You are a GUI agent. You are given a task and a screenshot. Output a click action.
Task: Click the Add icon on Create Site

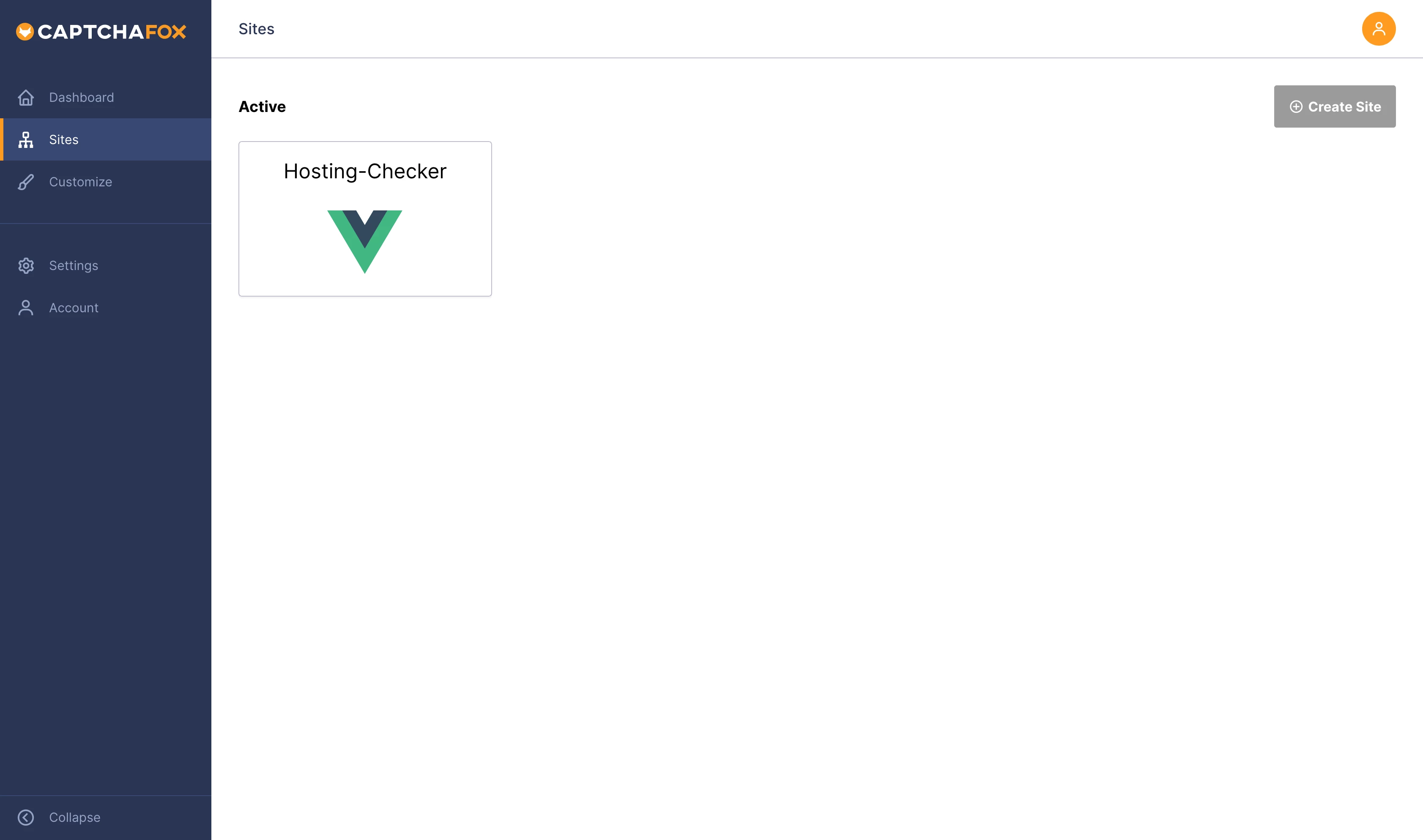click(x=1296, y=106)
